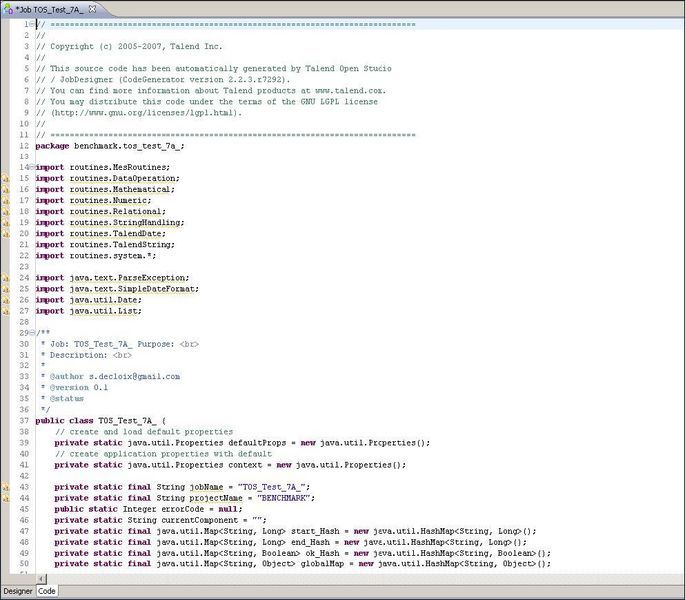Collapse the header comment block at line 1
Image resolution: width=685 pixels, height=600 pixels.
click(32, 24)
